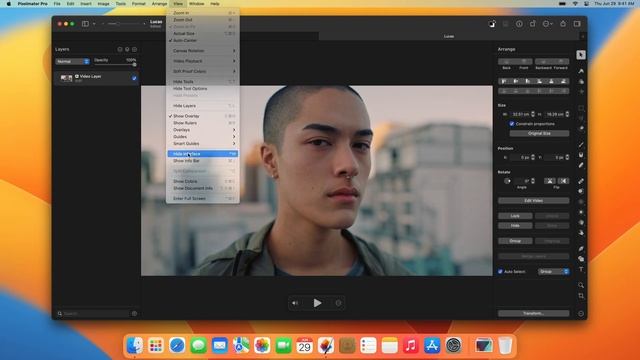Expand the Video Playback submenu

[x=202, y=61]
